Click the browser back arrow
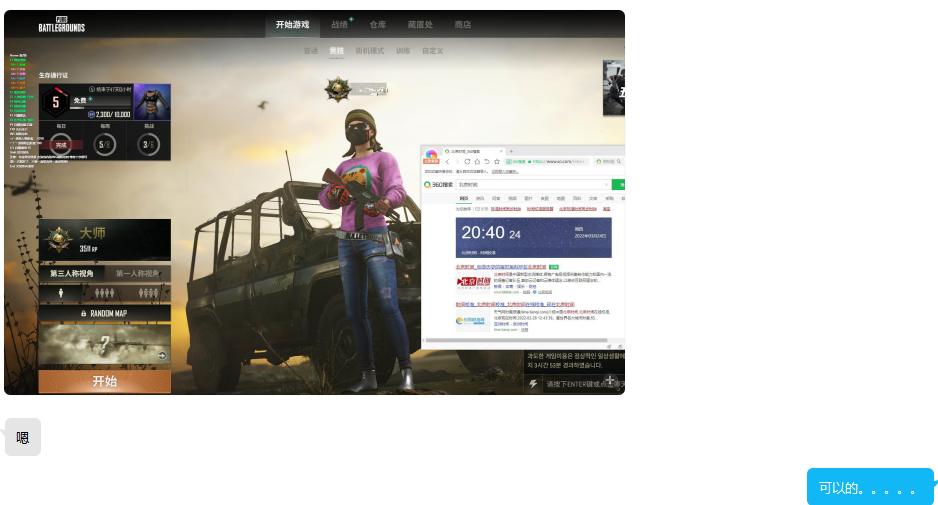The width and height of the screenshot is (938, 505). 447,162
